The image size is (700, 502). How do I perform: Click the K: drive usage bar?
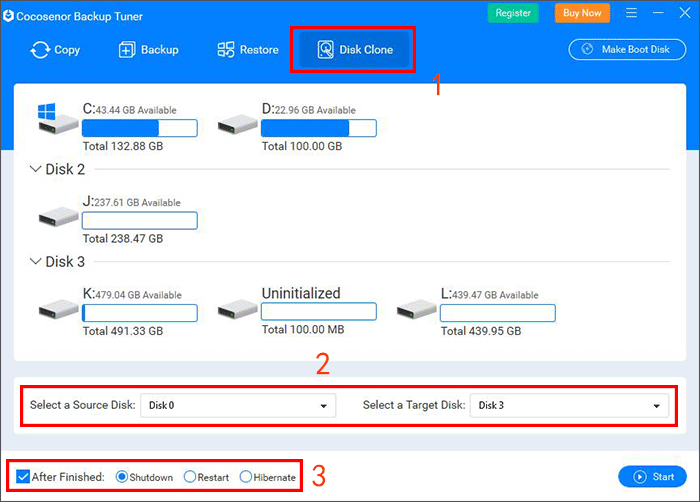[x=140, y=313]
